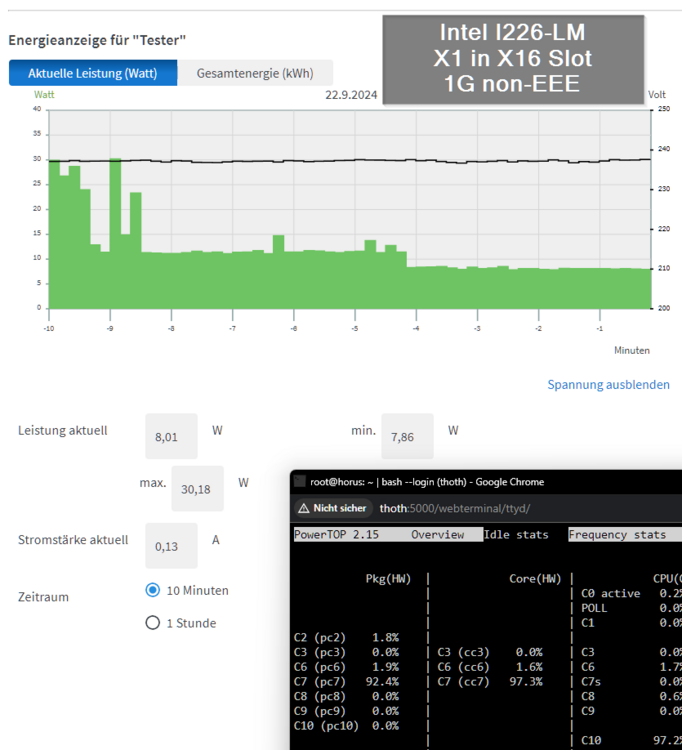This screenshot has height=750, width=682.
Task: Click the Zeitraum label
Action: point(43,597)
